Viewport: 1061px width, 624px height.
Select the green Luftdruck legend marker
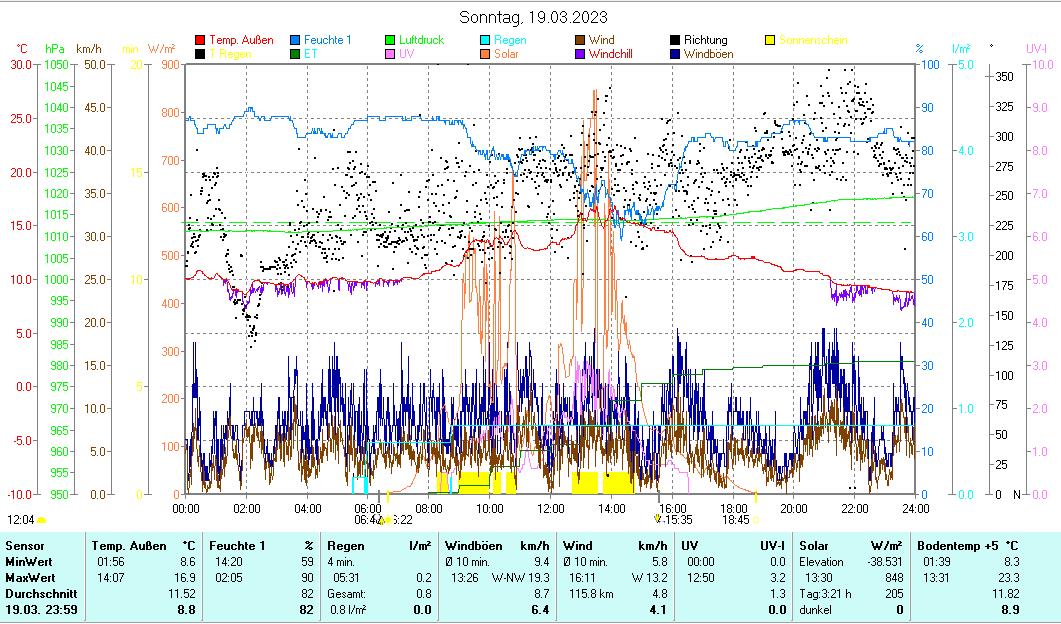click(x=391, y=41)
